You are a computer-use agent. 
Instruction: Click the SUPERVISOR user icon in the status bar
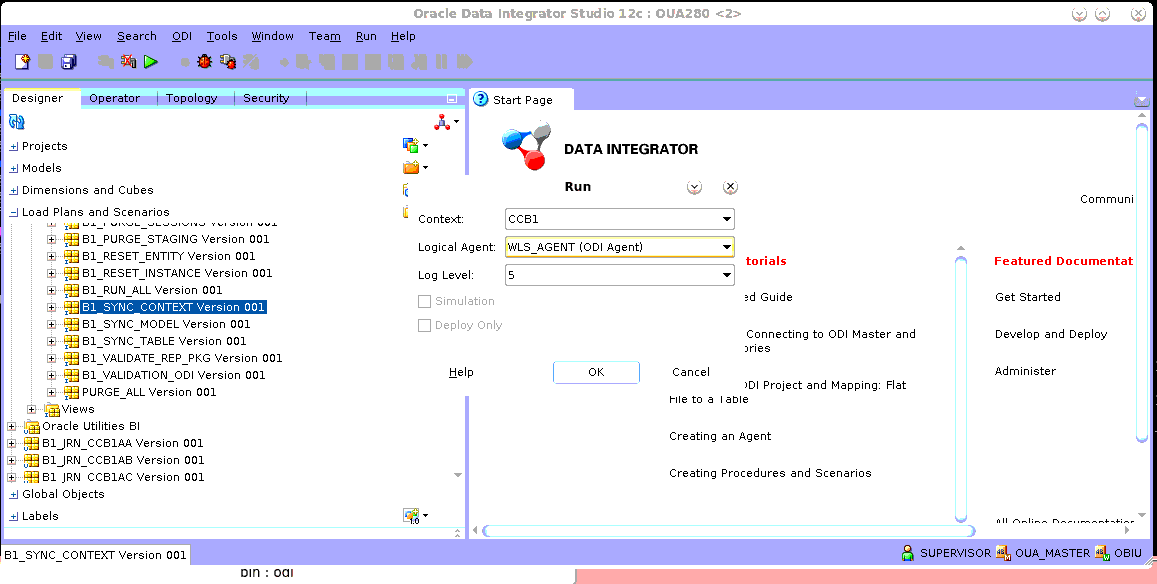pyautogui.click(x=908, y=553)
